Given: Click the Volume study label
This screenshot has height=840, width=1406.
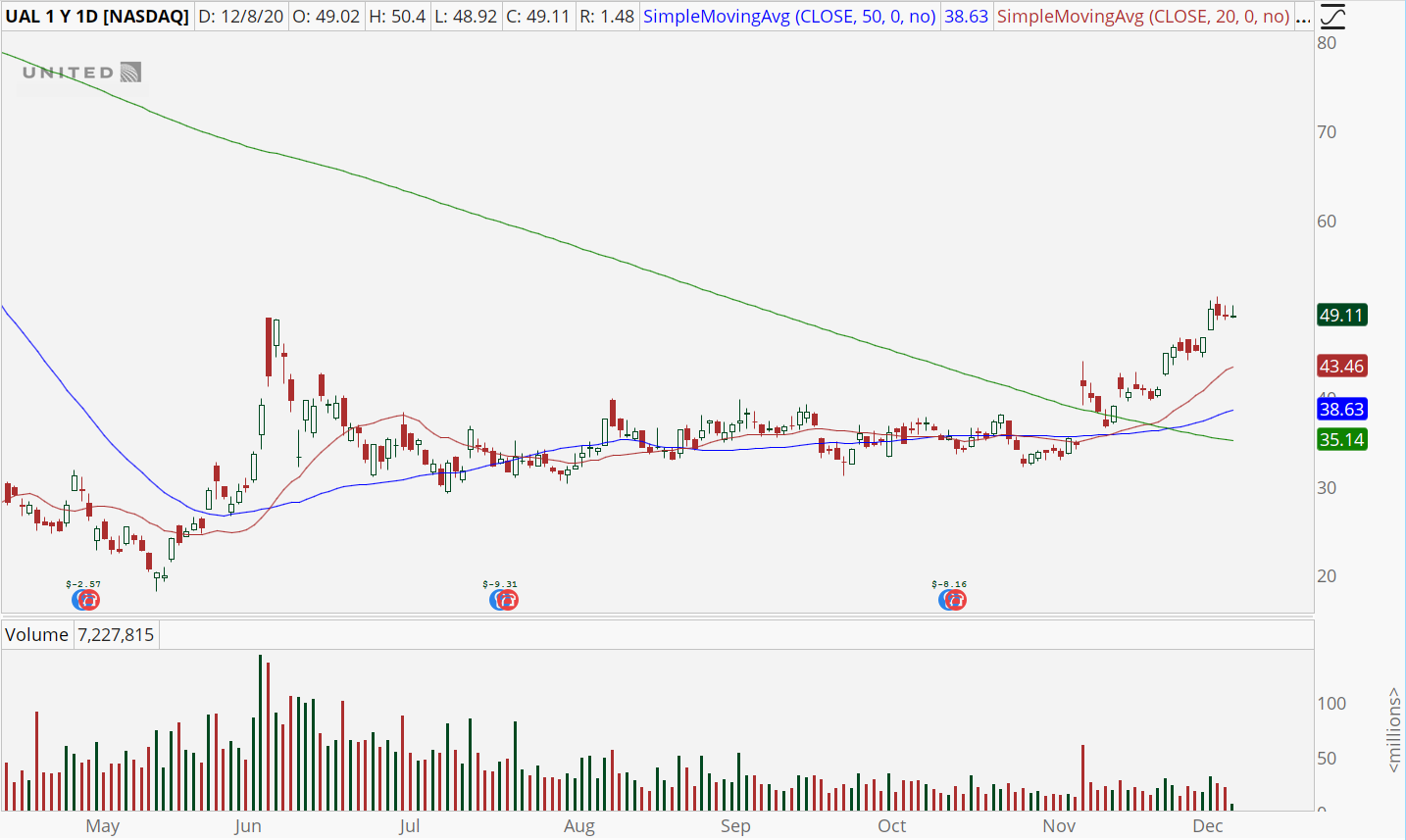Looking at the screenshot, I should click(x=36, y=635).
